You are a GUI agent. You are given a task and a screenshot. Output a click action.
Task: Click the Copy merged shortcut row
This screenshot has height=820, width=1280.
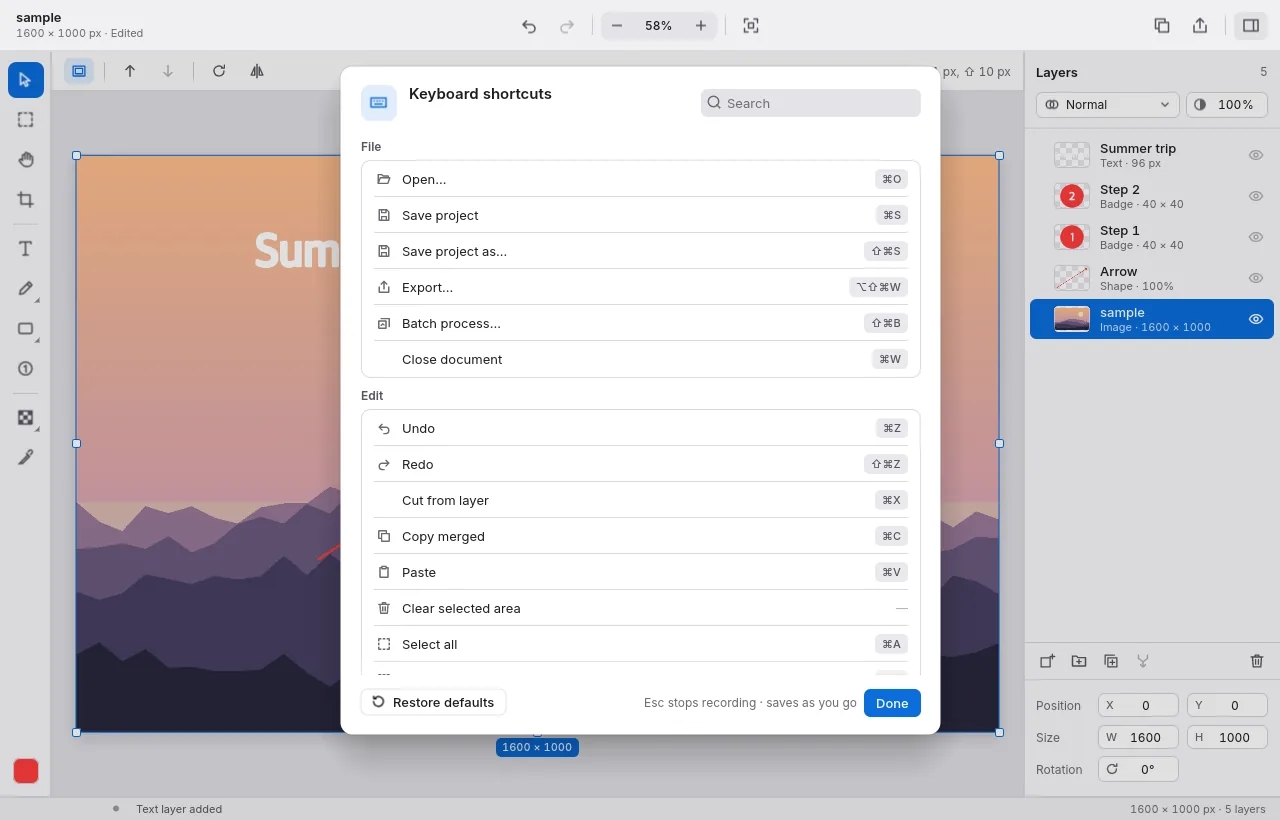641,536
